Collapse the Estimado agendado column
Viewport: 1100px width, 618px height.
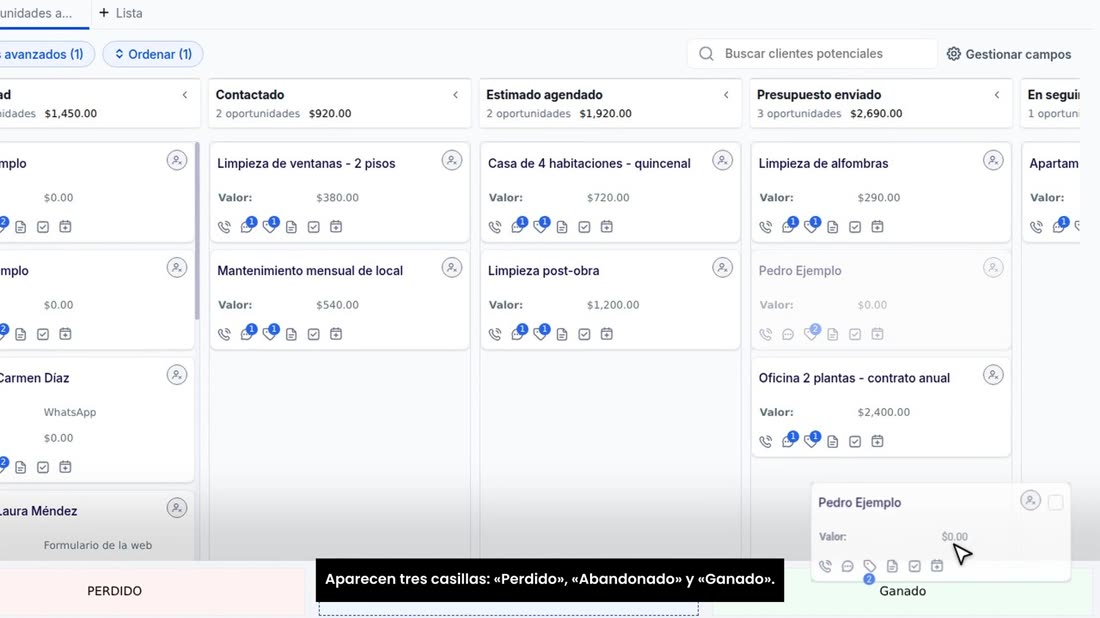coord(726,95)
